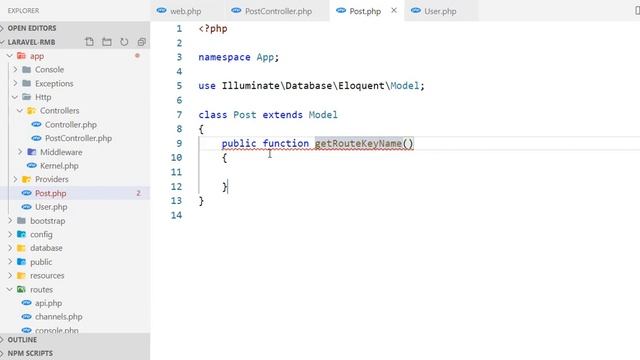Click the 'namespace App;' line

tap(238, 57)
